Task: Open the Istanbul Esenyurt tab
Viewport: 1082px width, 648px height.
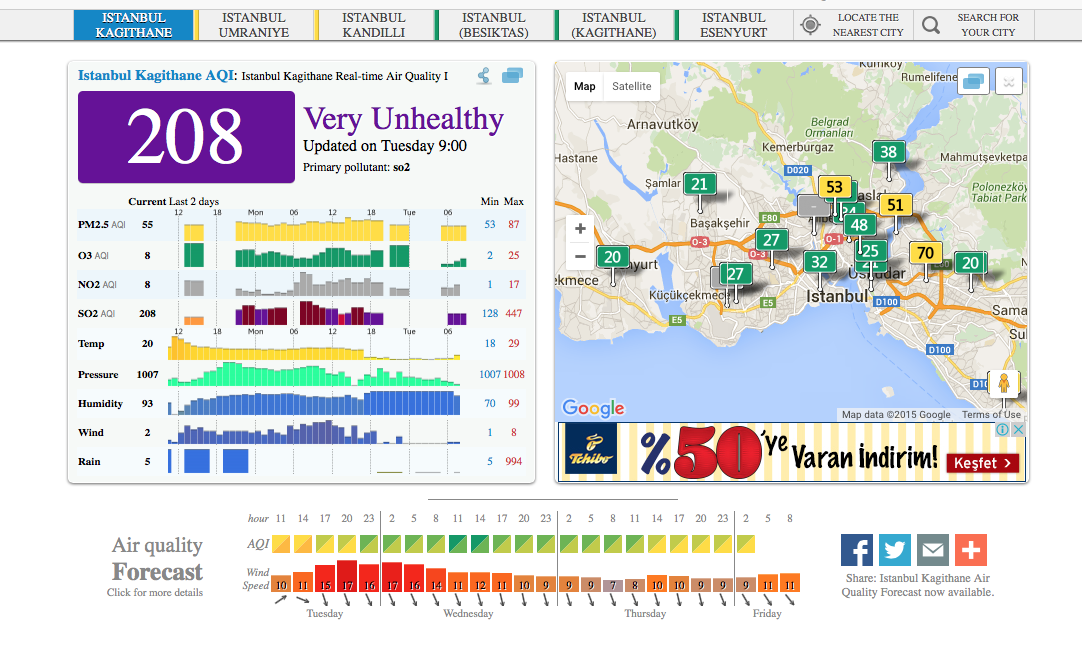Action: click(x=733, y=25)
